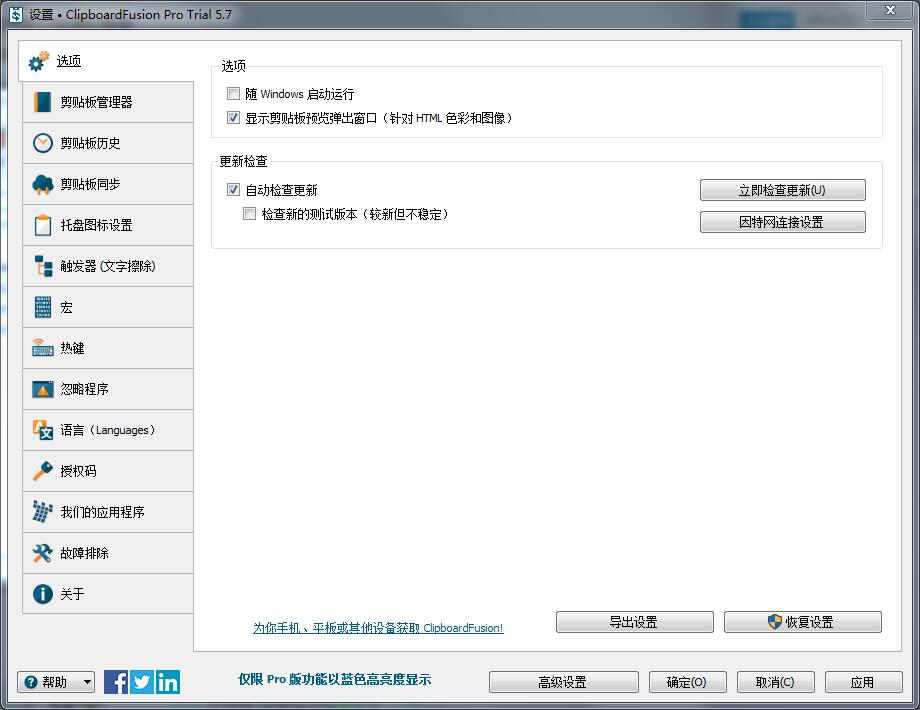Click the Facebook icon
This screenshot has height=710, width=920.
click(x=116, y=682)
